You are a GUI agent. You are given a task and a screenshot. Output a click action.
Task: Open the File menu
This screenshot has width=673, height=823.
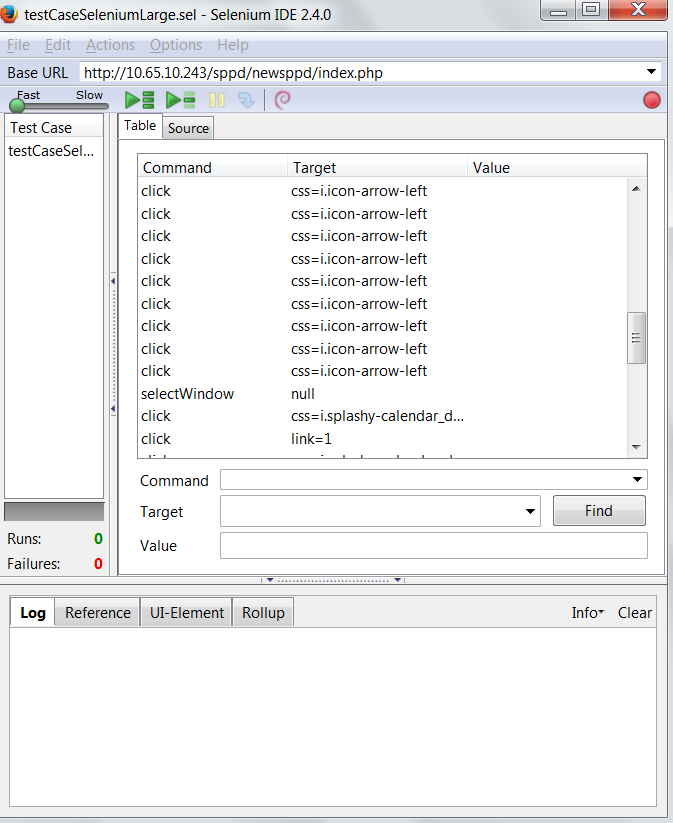click(18, 45)
